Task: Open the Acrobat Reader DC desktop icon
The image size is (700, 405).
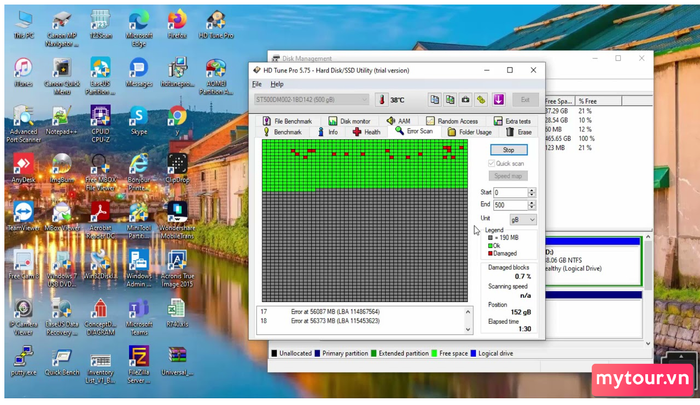Action: [100, 220]
